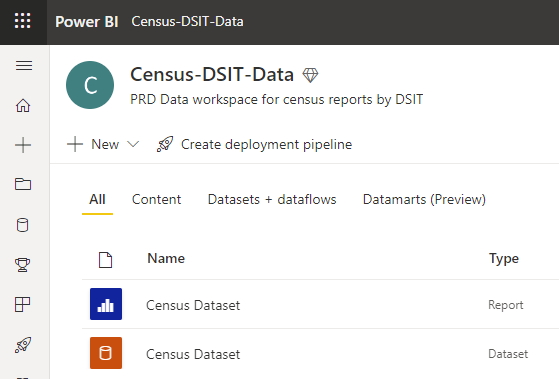559x379 pixels.
Task: Click the Create plus icon in sidebar
Action: 23,145
